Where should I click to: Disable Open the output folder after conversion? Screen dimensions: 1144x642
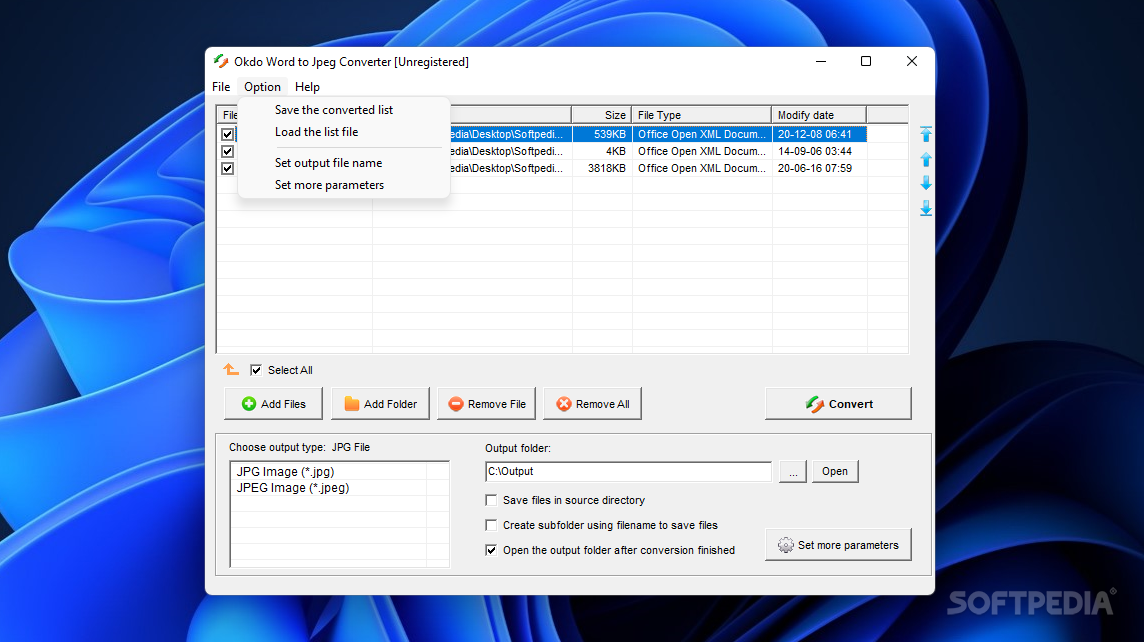(x=491, y=550)
